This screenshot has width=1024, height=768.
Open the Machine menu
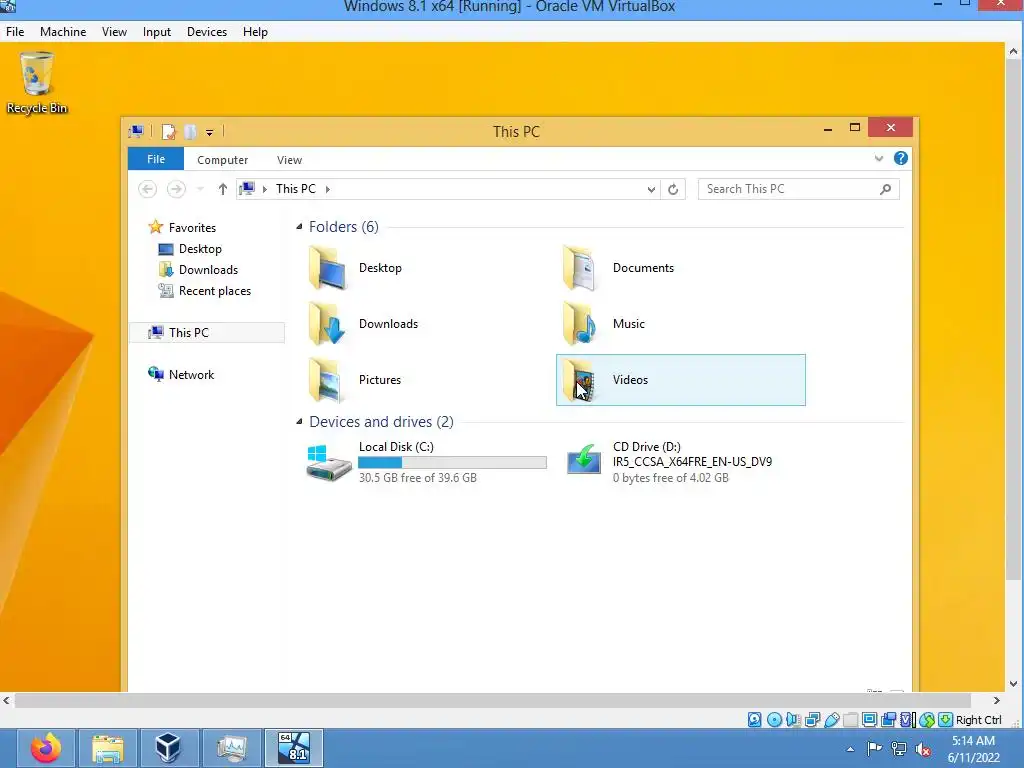pyautogui.click(x=63, y=31)
